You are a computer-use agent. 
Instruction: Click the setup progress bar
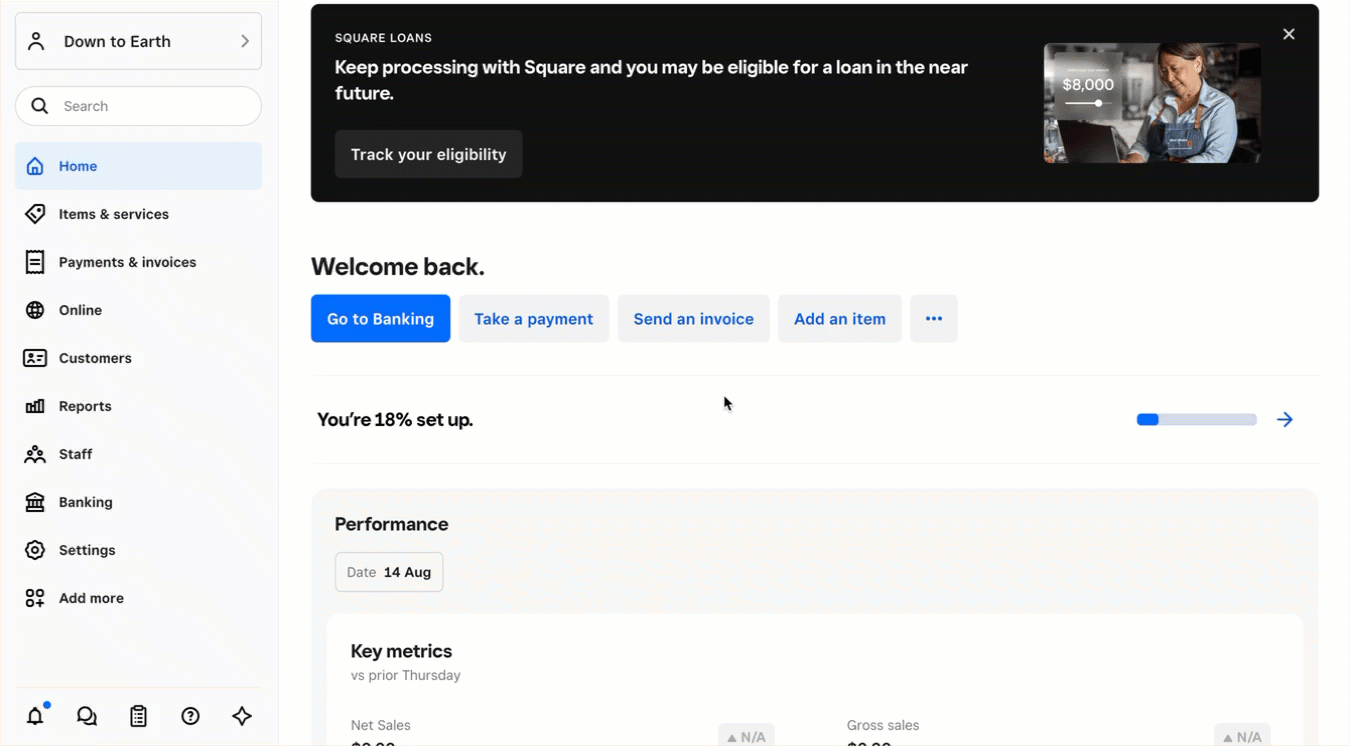(x=1196, y=420)
